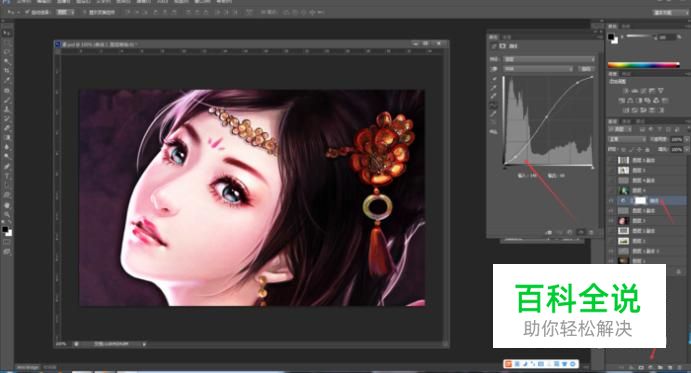
Task: Open the RGB channel dropdown in Curves
Action: pos(538,69)
